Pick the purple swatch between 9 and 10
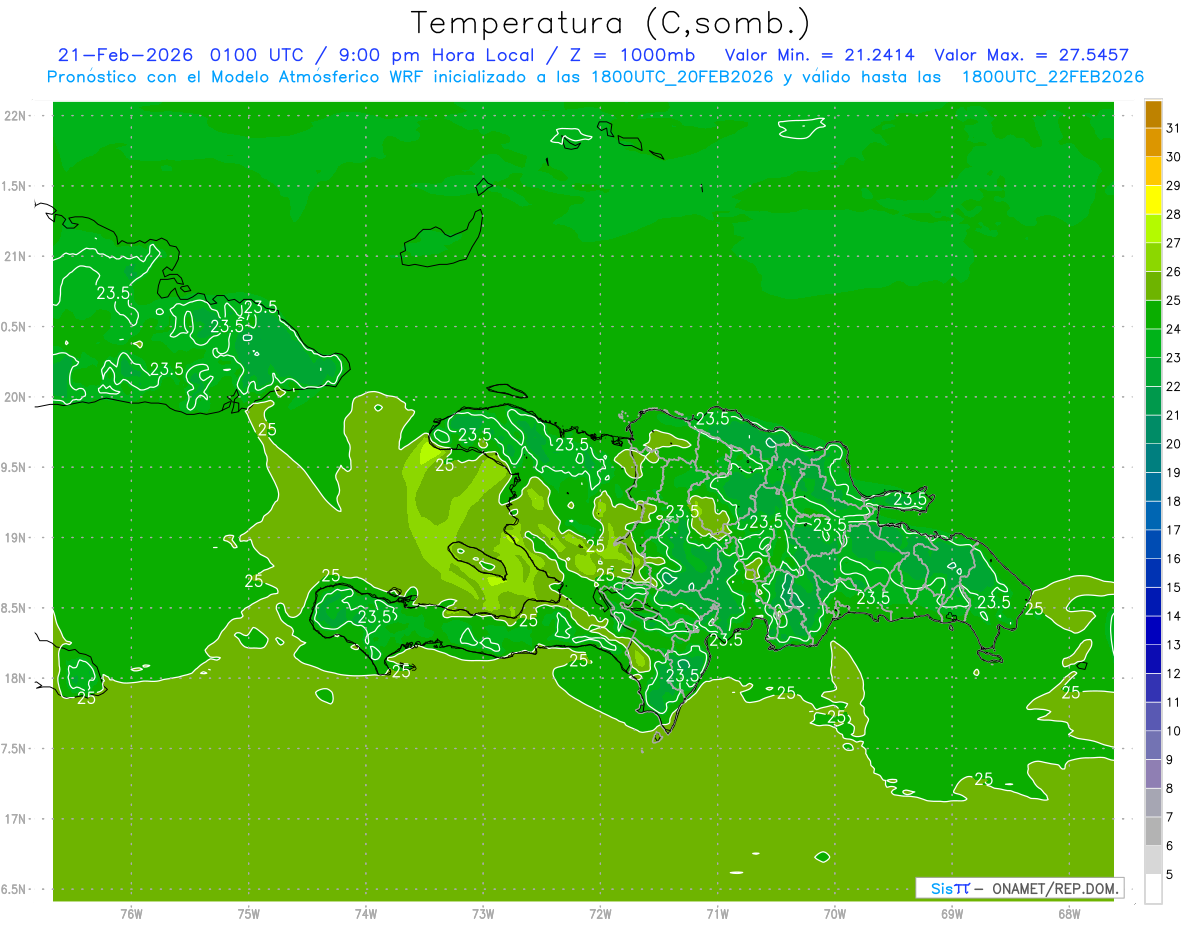Image resolution: width=1200 pixels, height=927 pixels. [x=1153, y=746]
